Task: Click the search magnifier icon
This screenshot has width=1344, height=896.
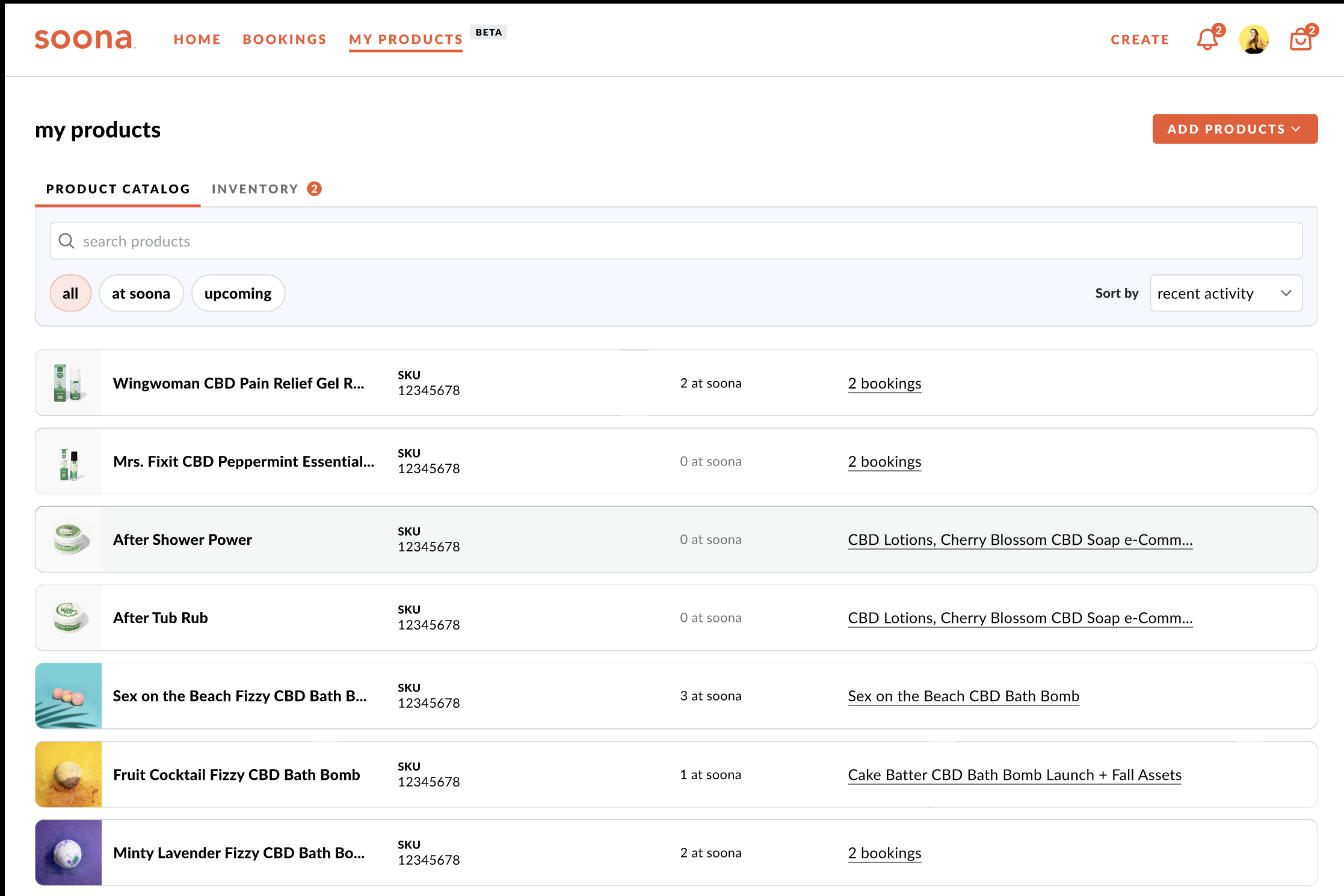Action: [67, 241]
